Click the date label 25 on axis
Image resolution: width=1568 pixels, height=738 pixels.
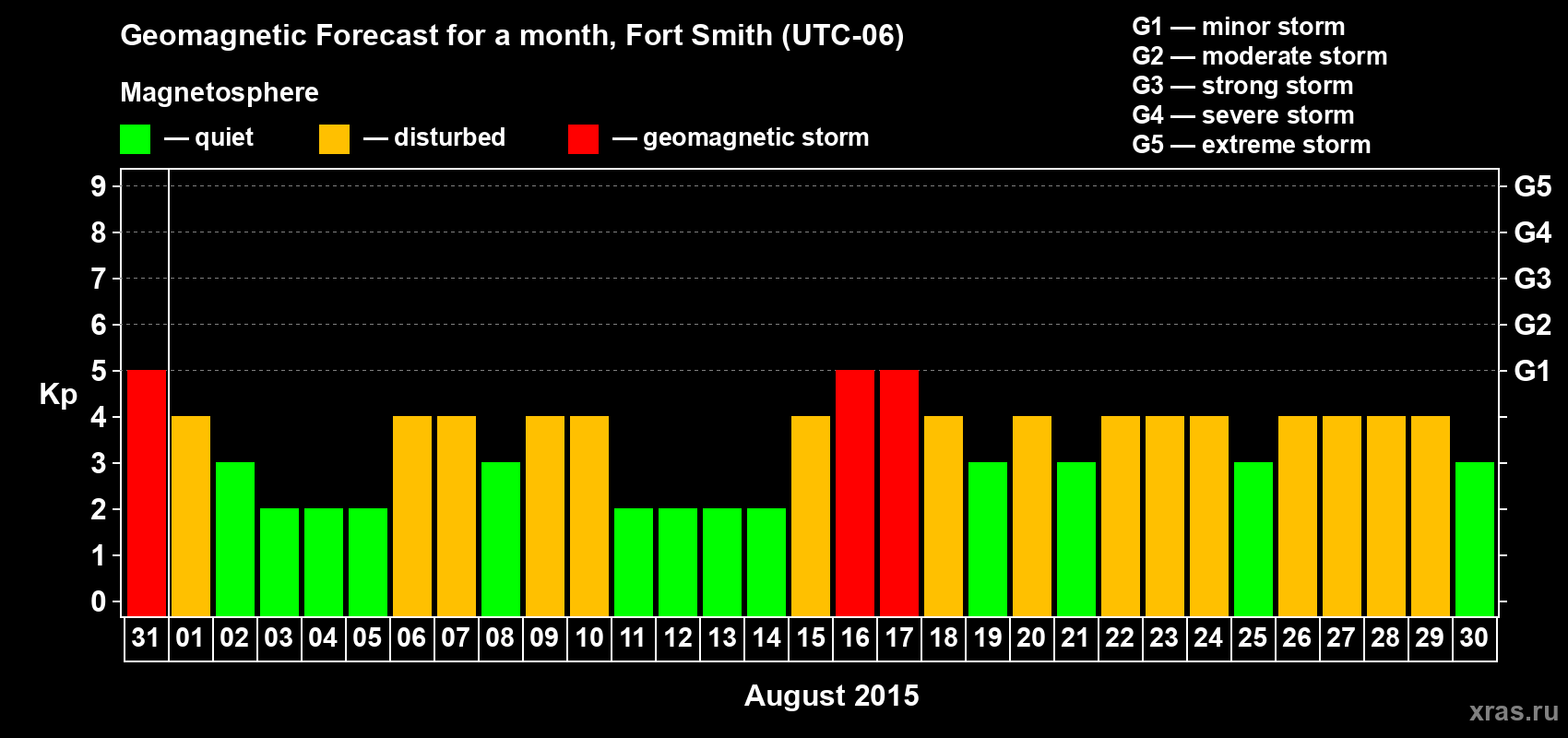point(1253,637)
